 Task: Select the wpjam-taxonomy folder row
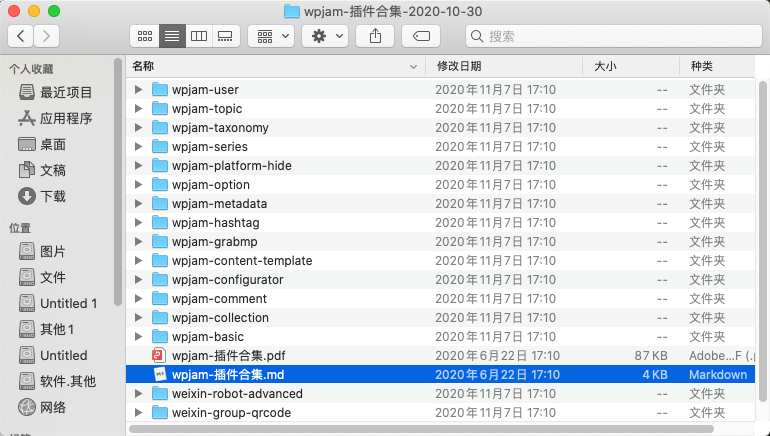220,128
